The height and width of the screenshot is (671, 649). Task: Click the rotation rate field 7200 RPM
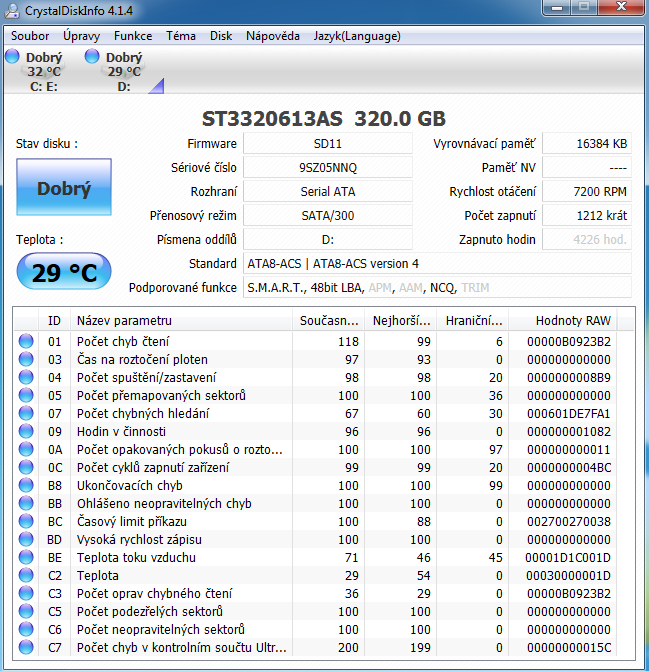click(587, 191)
